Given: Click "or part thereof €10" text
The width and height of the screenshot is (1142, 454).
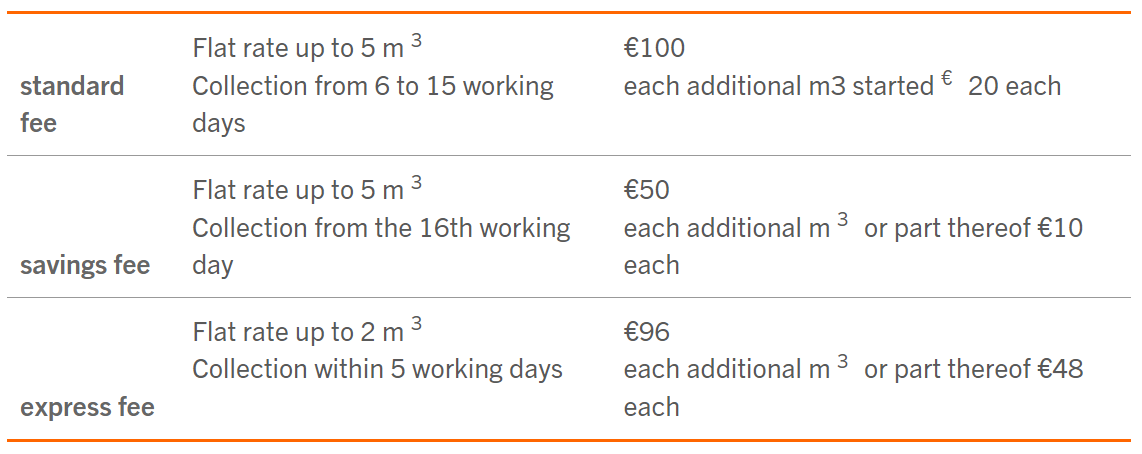Looking at the screenshot, I should coord(973,228).
